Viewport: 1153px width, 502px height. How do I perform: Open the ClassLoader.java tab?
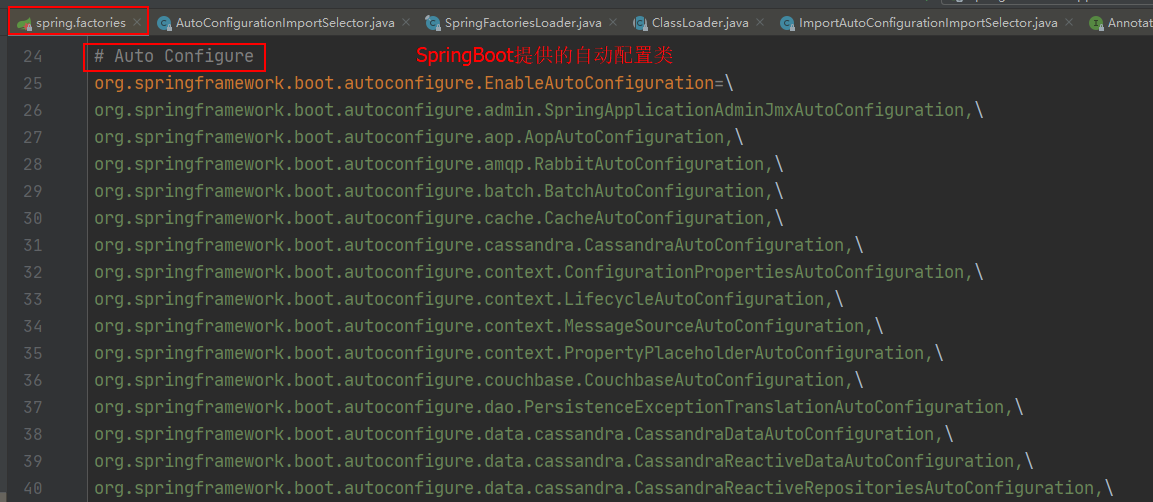point(700,23)
